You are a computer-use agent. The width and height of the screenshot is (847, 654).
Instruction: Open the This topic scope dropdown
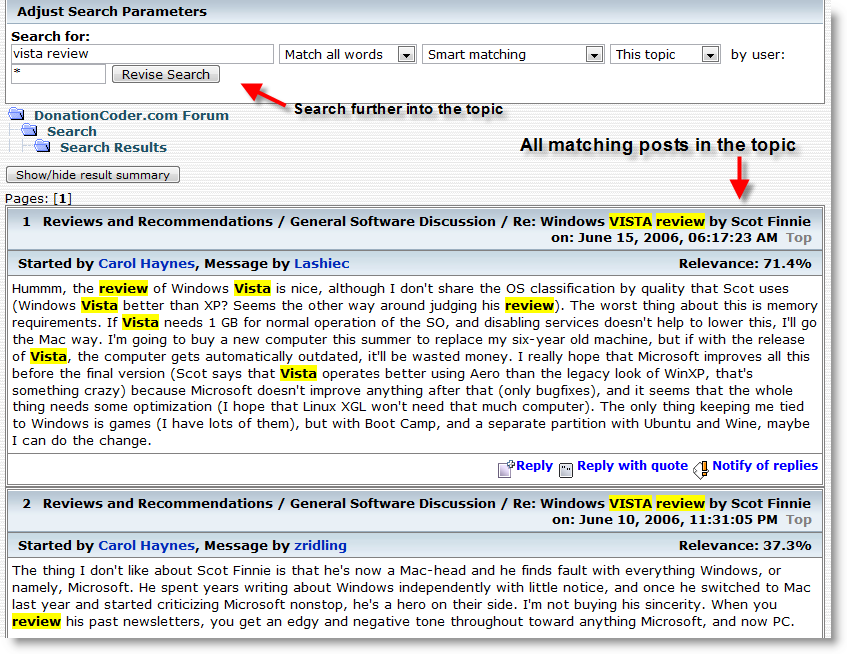pos(665,55)
